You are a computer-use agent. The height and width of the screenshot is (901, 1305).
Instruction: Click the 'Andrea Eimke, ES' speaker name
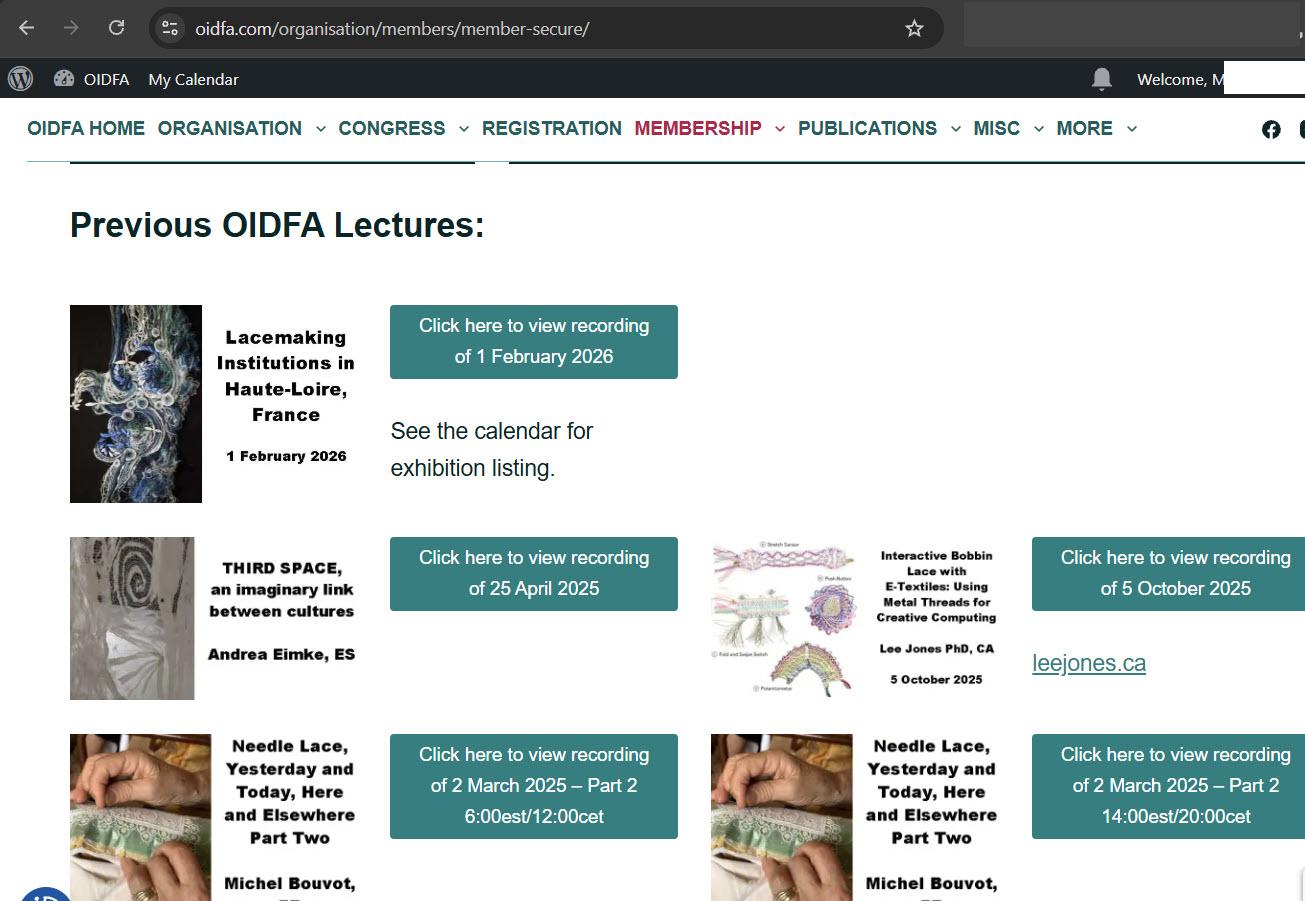coord(282,655)
